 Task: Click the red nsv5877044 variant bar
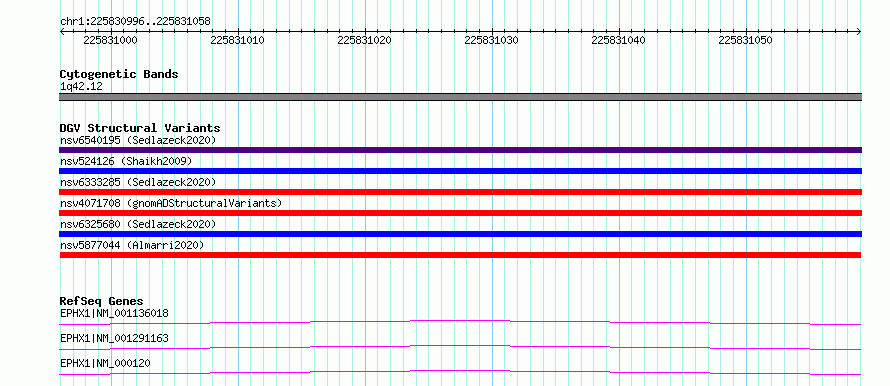click(x=460, y=255)
